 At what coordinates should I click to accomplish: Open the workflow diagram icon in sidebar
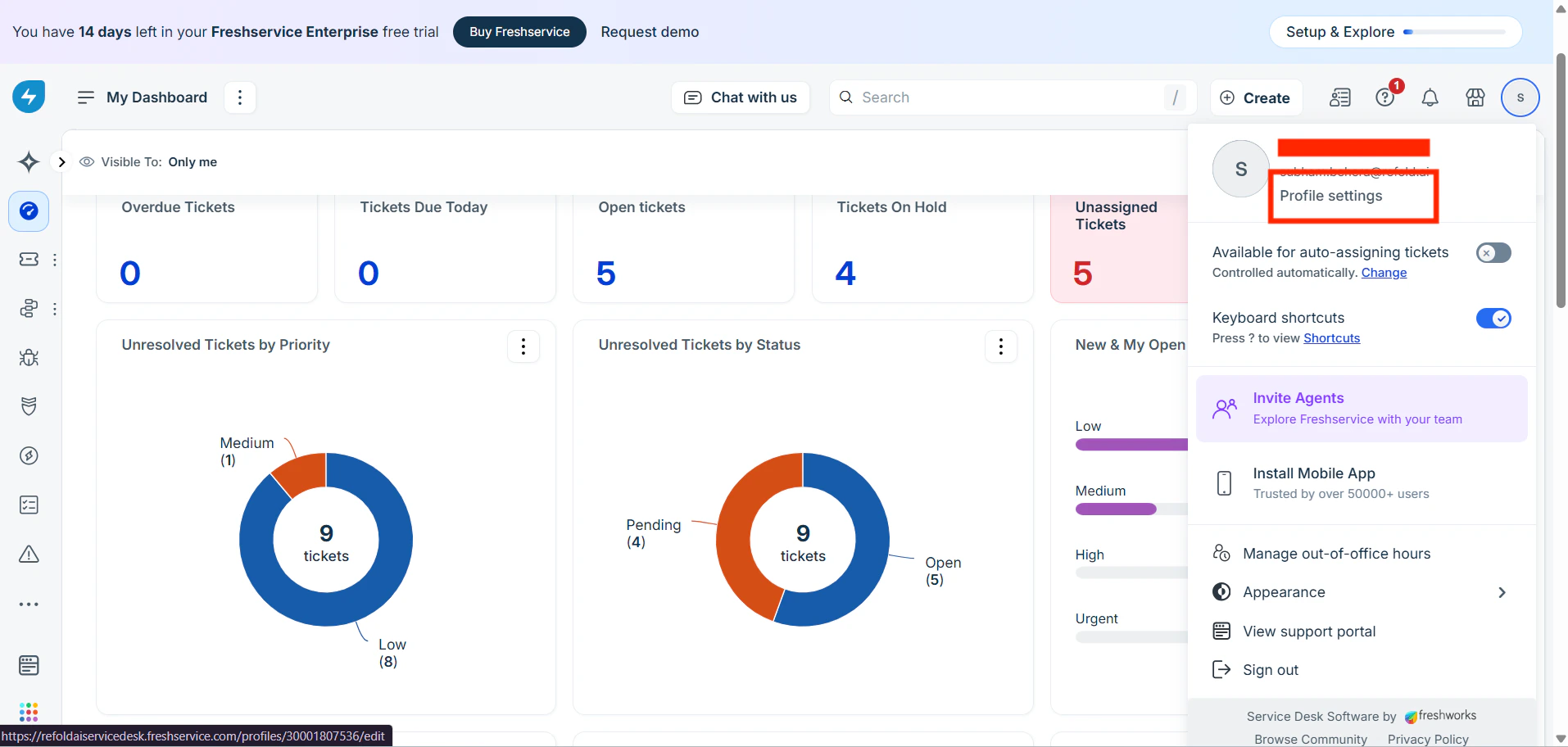click(29, 309)
